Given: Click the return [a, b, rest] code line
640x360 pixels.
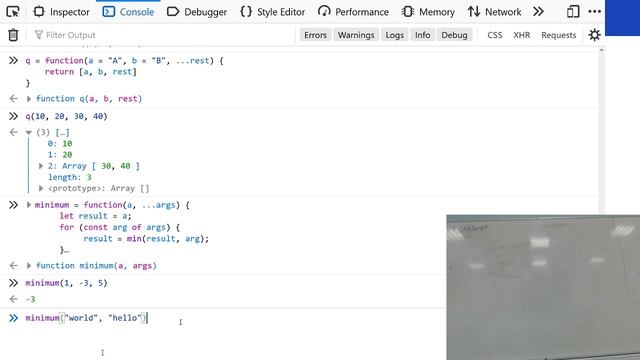Looking at the screenshot, I should pos(91,72).
